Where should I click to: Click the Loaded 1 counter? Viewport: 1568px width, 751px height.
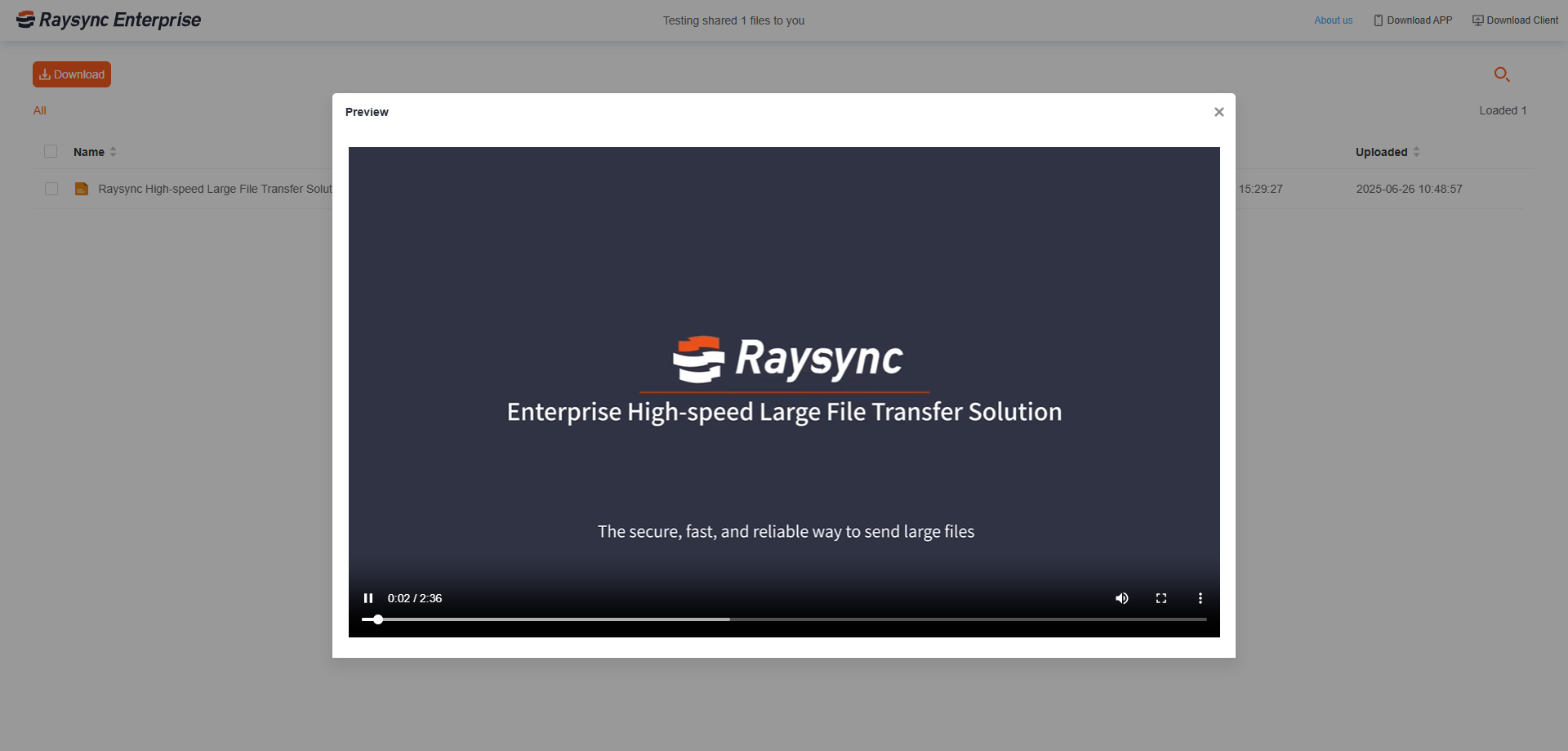(1503, 110)
